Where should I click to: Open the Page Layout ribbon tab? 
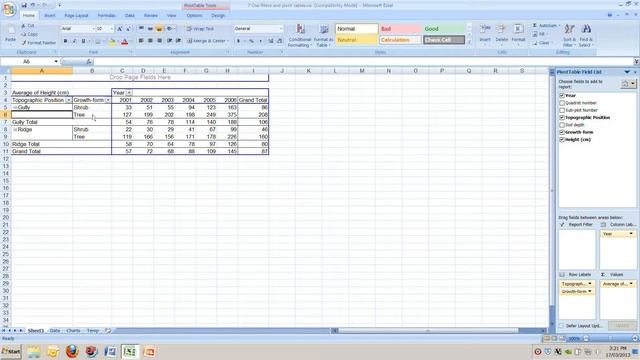pos(76,16)
